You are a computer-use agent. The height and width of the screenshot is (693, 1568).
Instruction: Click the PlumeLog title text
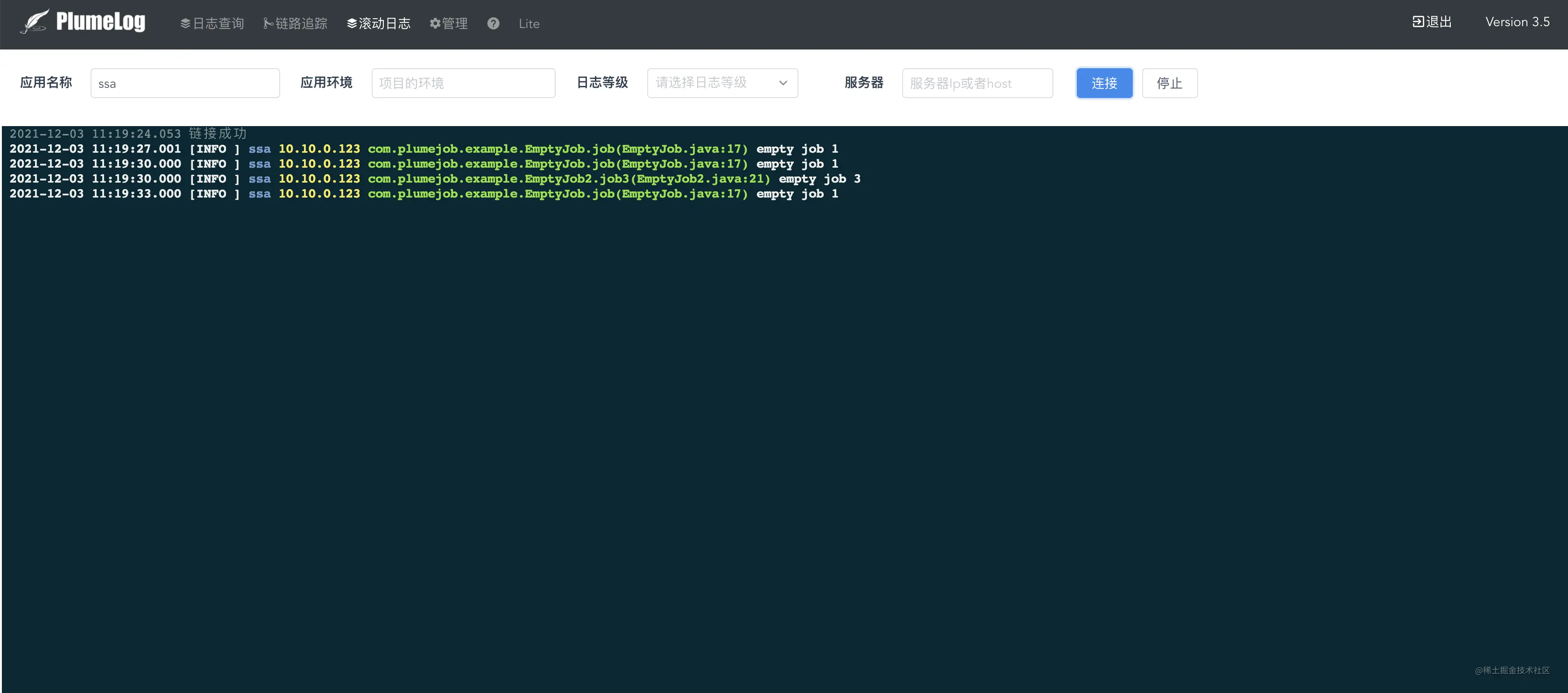click(100, 21)
